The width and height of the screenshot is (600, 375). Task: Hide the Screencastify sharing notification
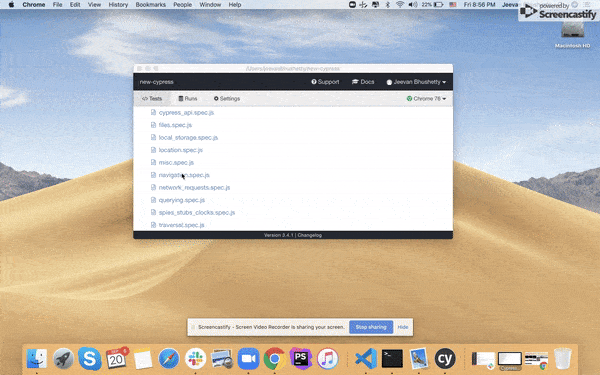[403, 327]
